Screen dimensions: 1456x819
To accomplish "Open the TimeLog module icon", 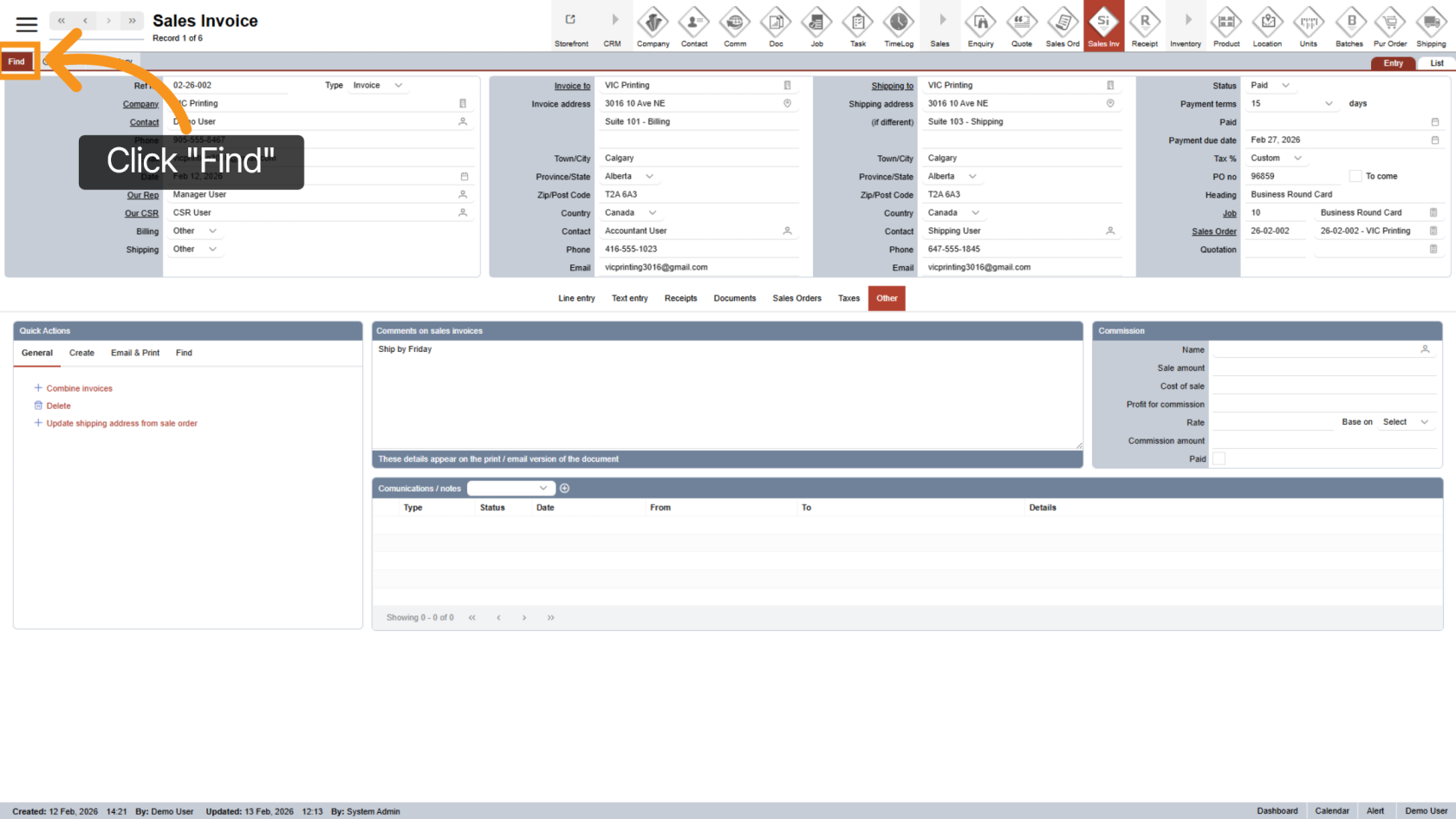I will pos(898,24).
